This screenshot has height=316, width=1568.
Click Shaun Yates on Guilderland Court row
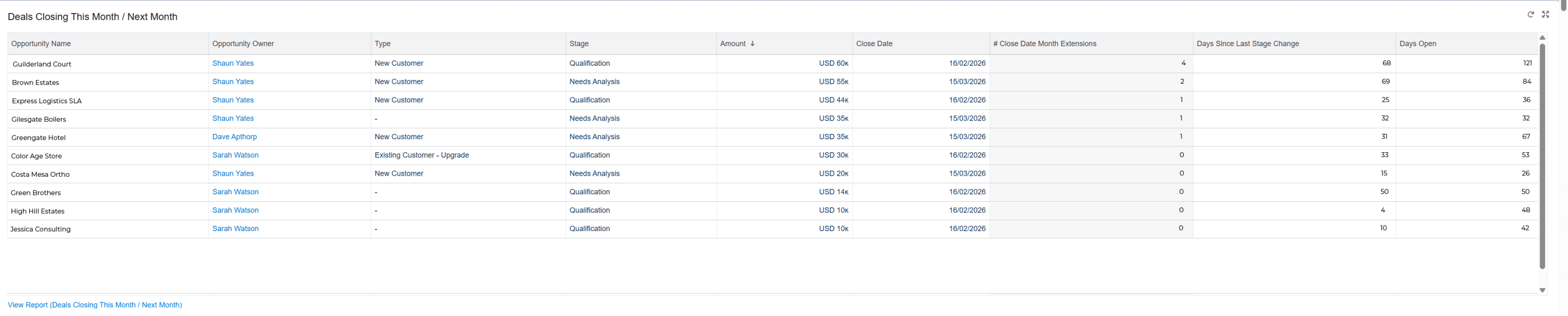pos(233,63)
